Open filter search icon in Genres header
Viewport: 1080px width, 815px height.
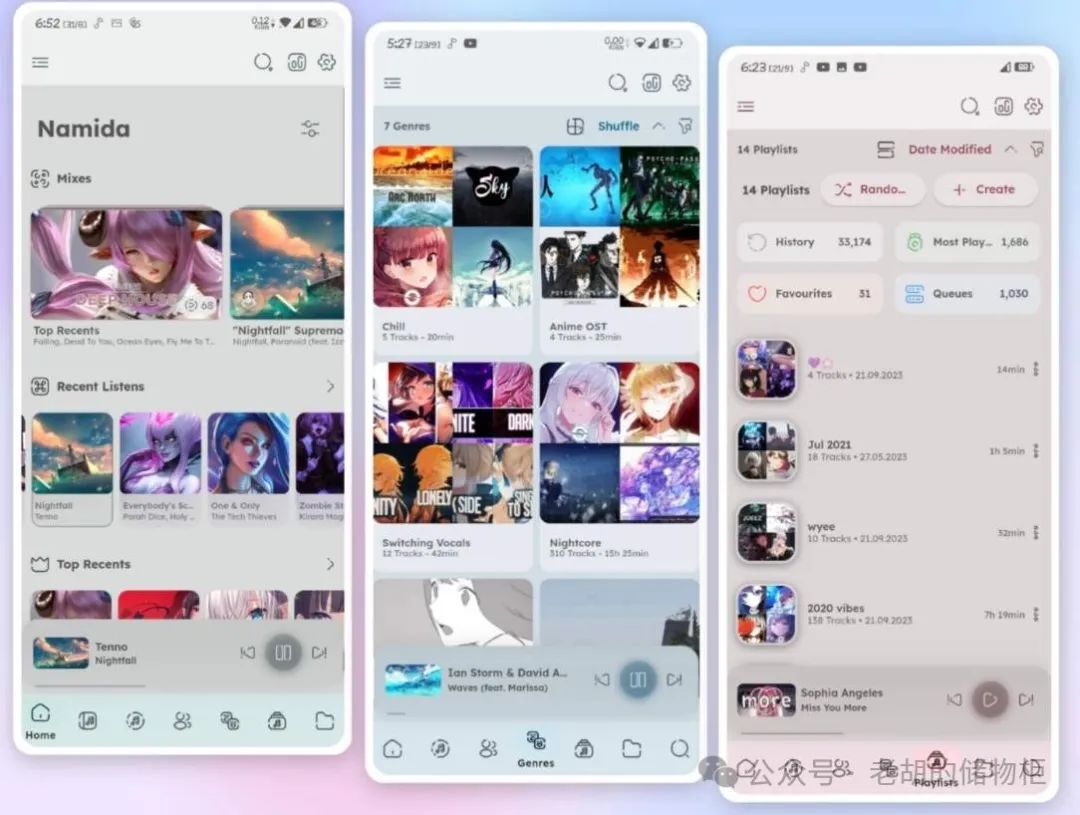click(x=685, y=126)
